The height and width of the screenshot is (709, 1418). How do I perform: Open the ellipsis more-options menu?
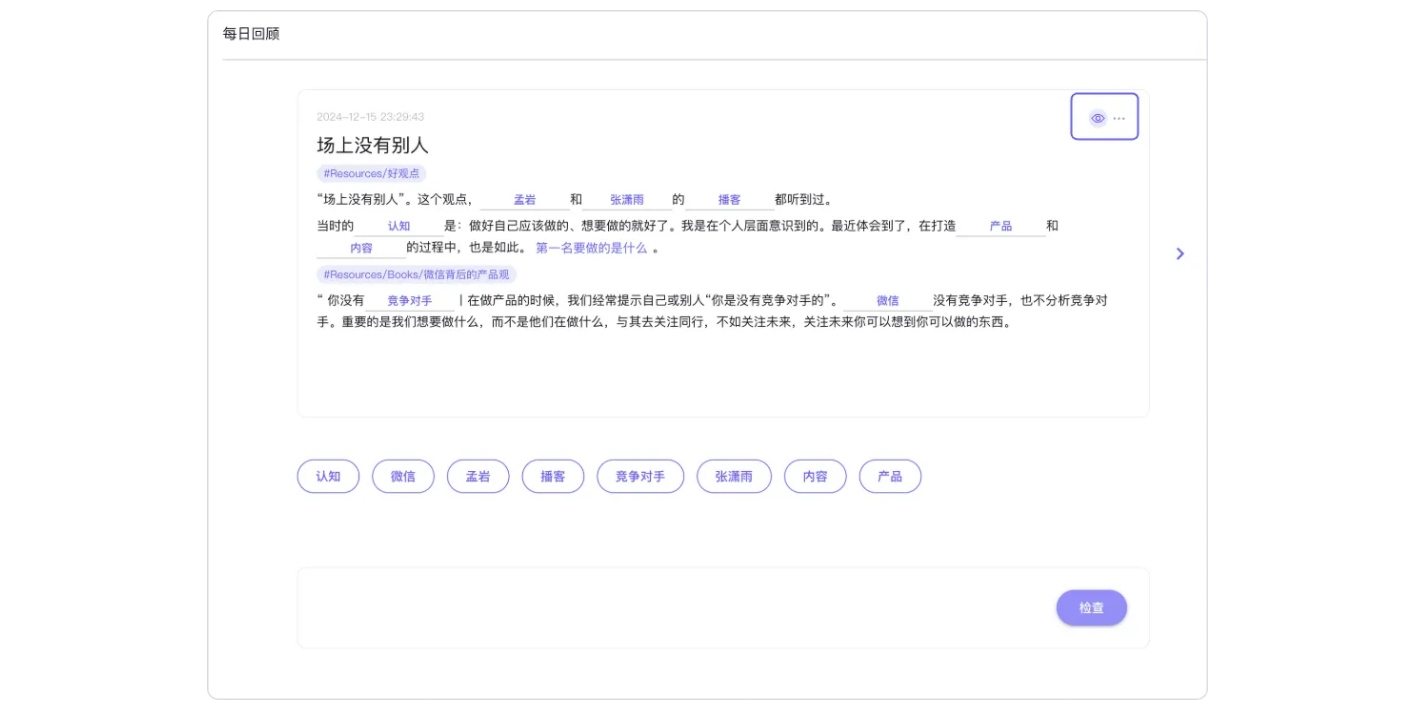(x=1120, y=117)
